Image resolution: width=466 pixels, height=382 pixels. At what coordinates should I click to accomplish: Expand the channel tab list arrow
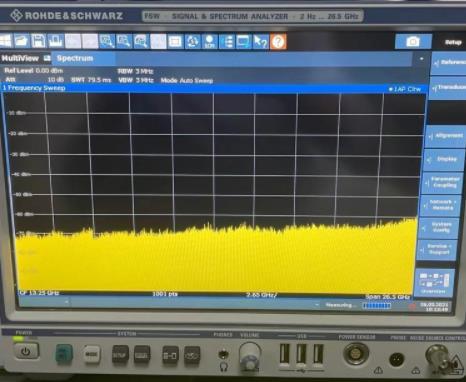pos(422,59)
